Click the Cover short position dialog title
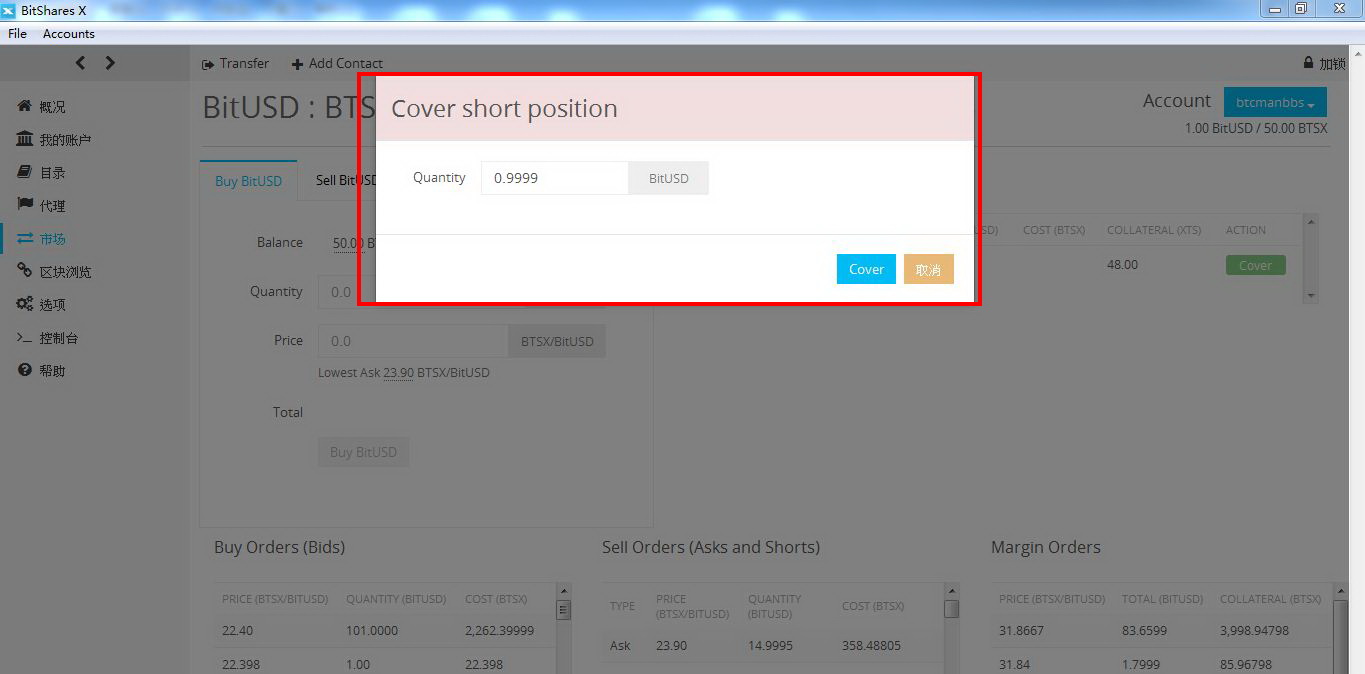The height and width of the screenshot is (674, 1365). click(x=504, y=109)
